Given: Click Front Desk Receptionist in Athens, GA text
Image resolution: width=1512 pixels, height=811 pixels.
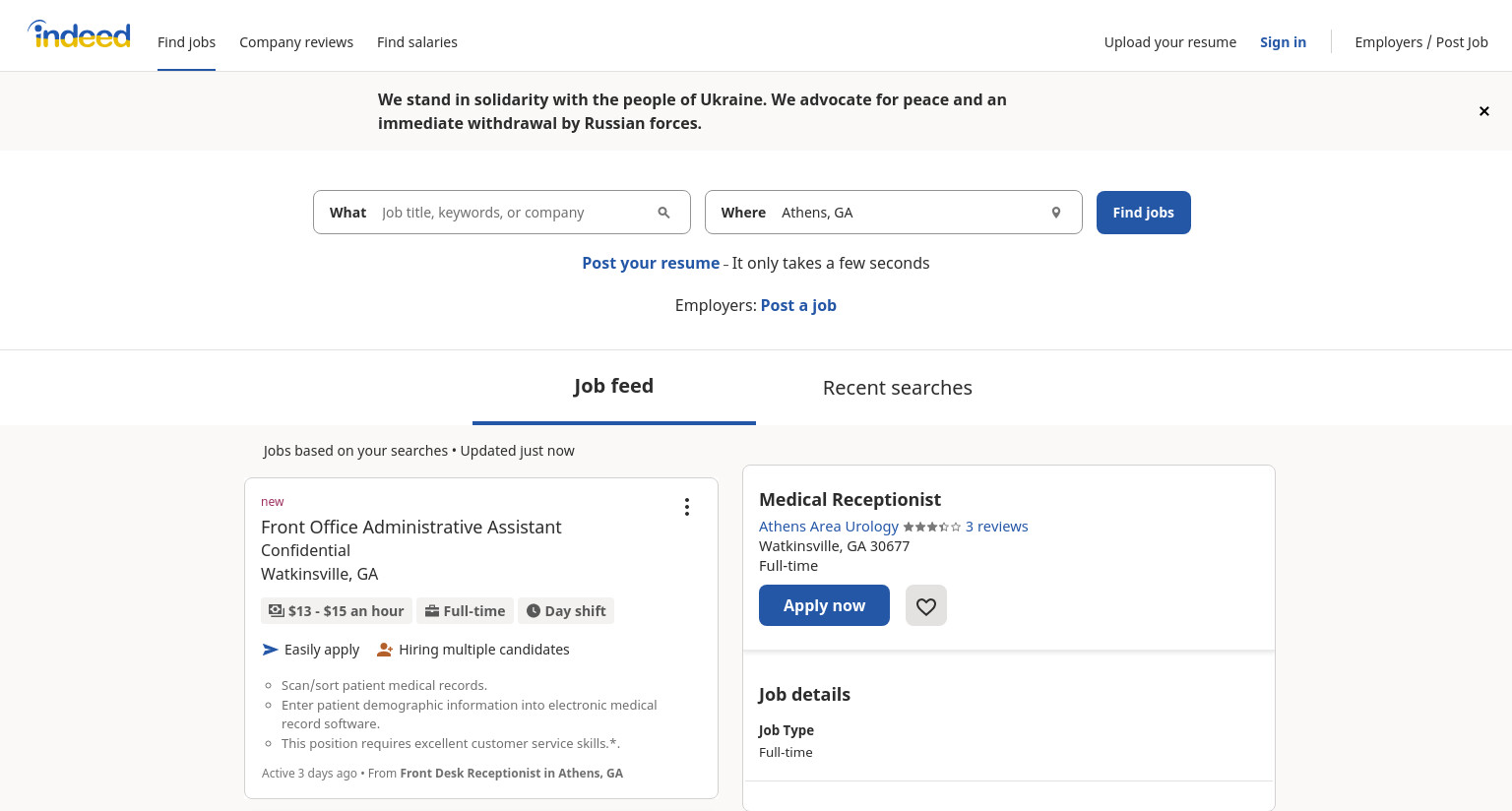Looking at the screenshot, I should [x=511, y=774].
